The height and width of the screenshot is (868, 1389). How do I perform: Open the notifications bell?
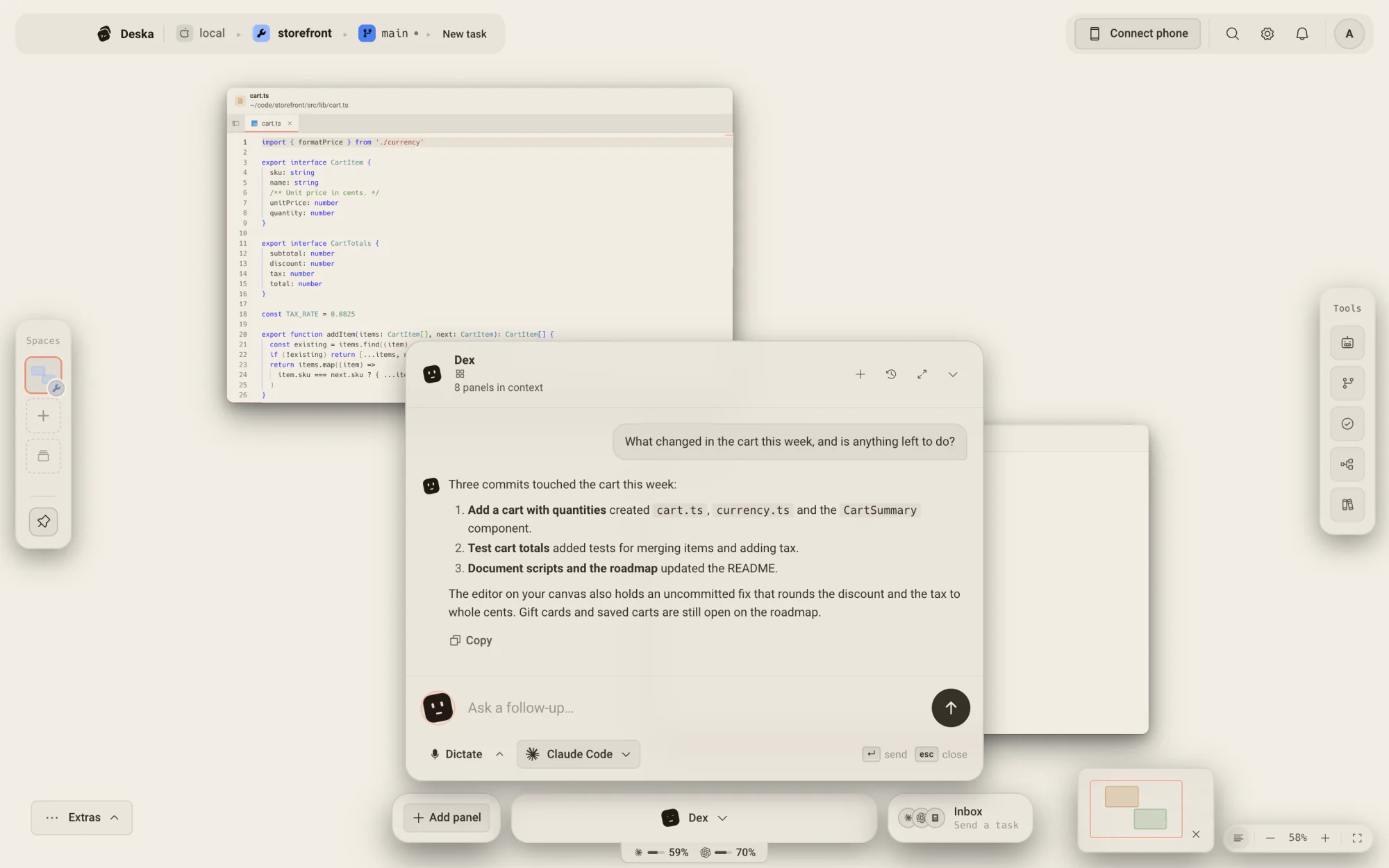point(1302,33)
